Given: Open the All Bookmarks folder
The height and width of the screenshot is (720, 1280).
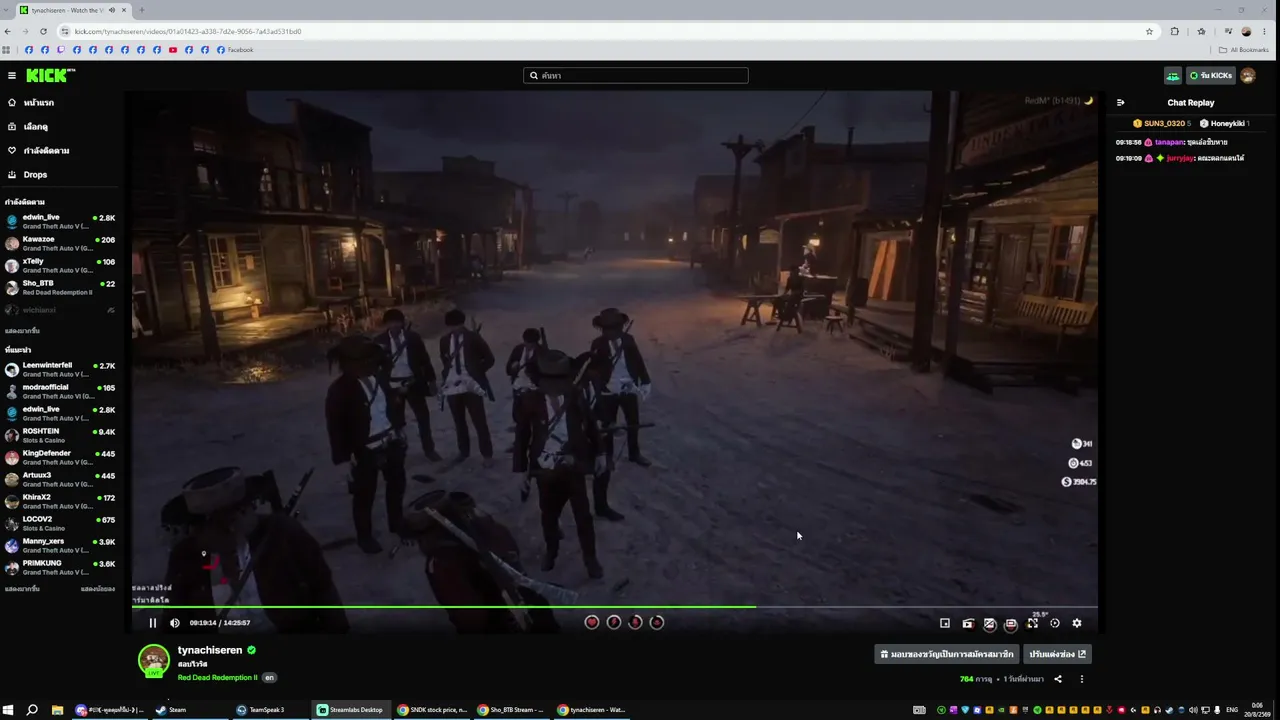Looking at the screenshot, I should (x=1244, y=50).
